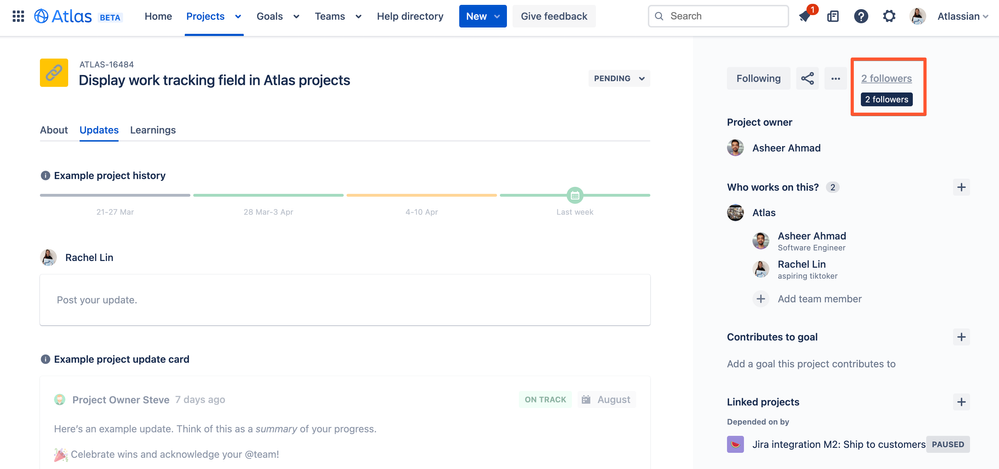Image resolution: width=999 pixels, height=469 pixels.
Task: Open Help directory in navigation
Action: (x=410, y=17)
